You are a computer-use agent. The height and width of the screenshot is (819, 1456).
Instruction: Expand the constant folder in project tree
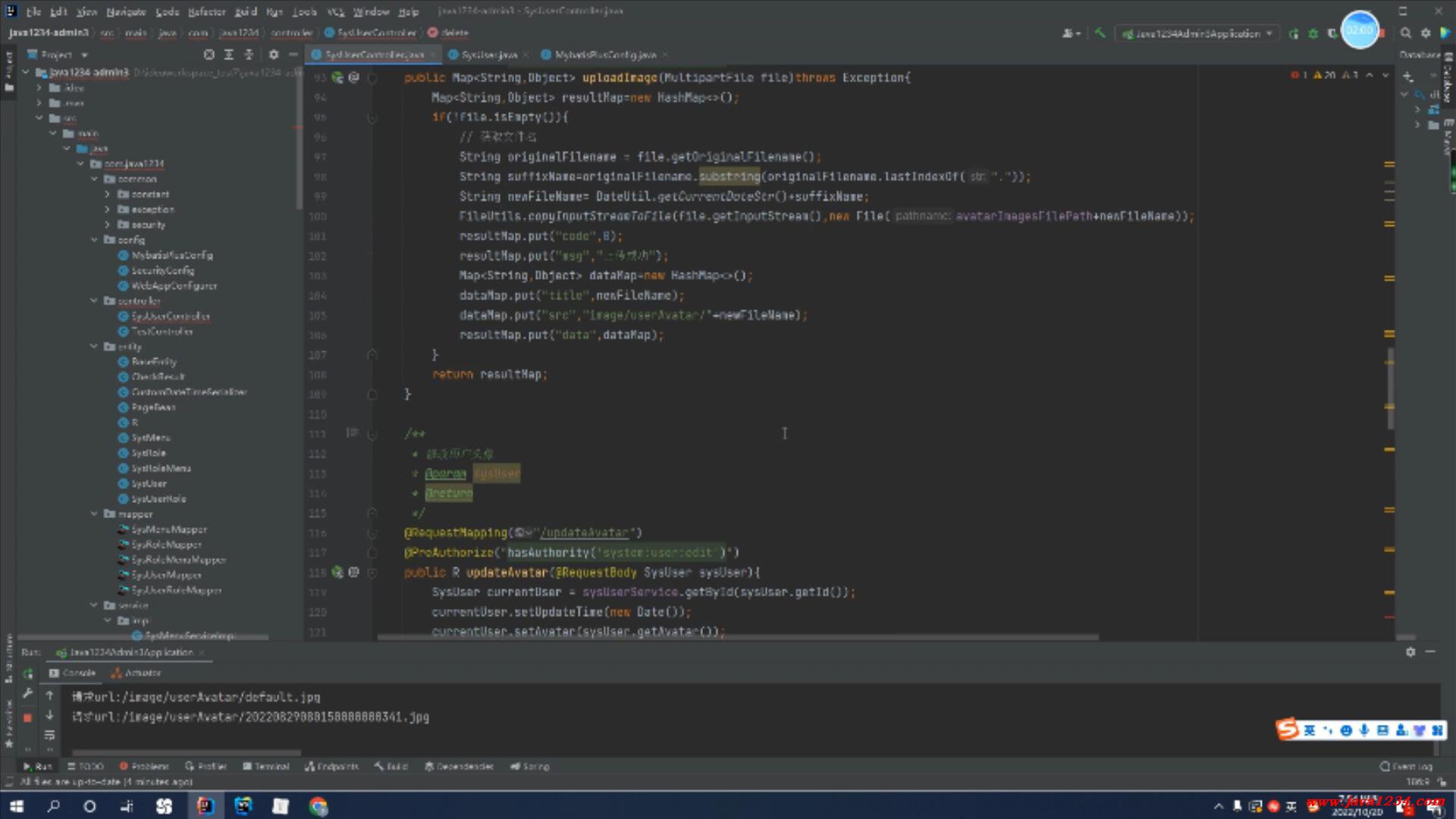click(x=108, y=194)
